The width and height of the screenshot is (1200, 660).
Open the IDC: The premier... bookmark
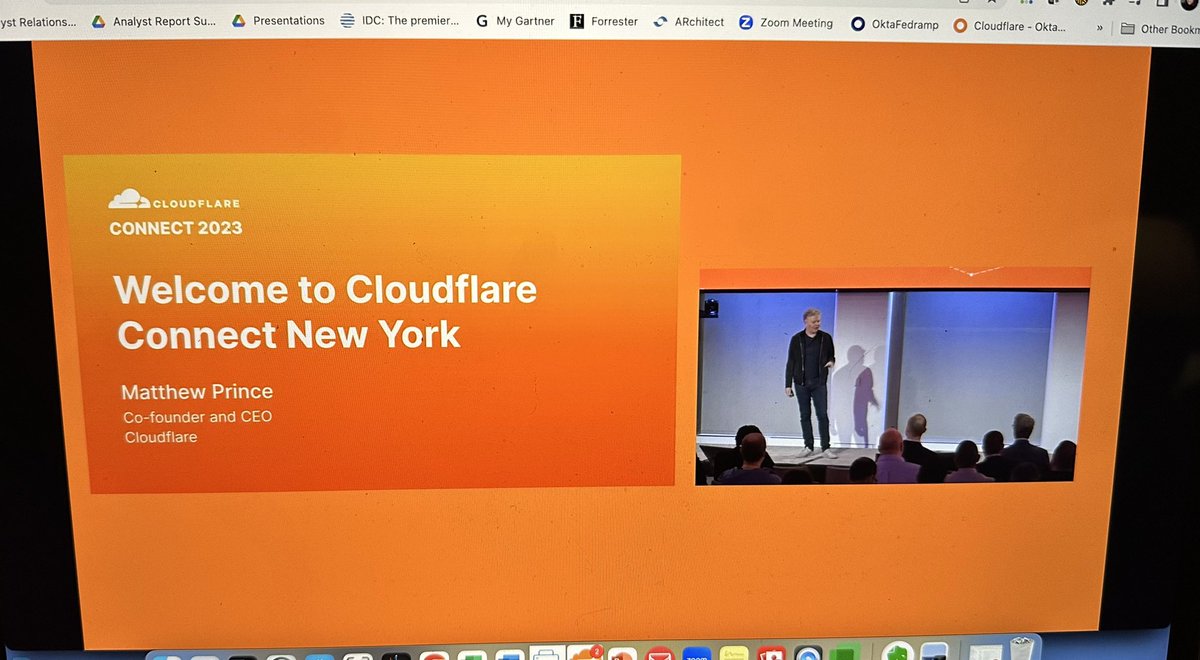tap(400, 20)
